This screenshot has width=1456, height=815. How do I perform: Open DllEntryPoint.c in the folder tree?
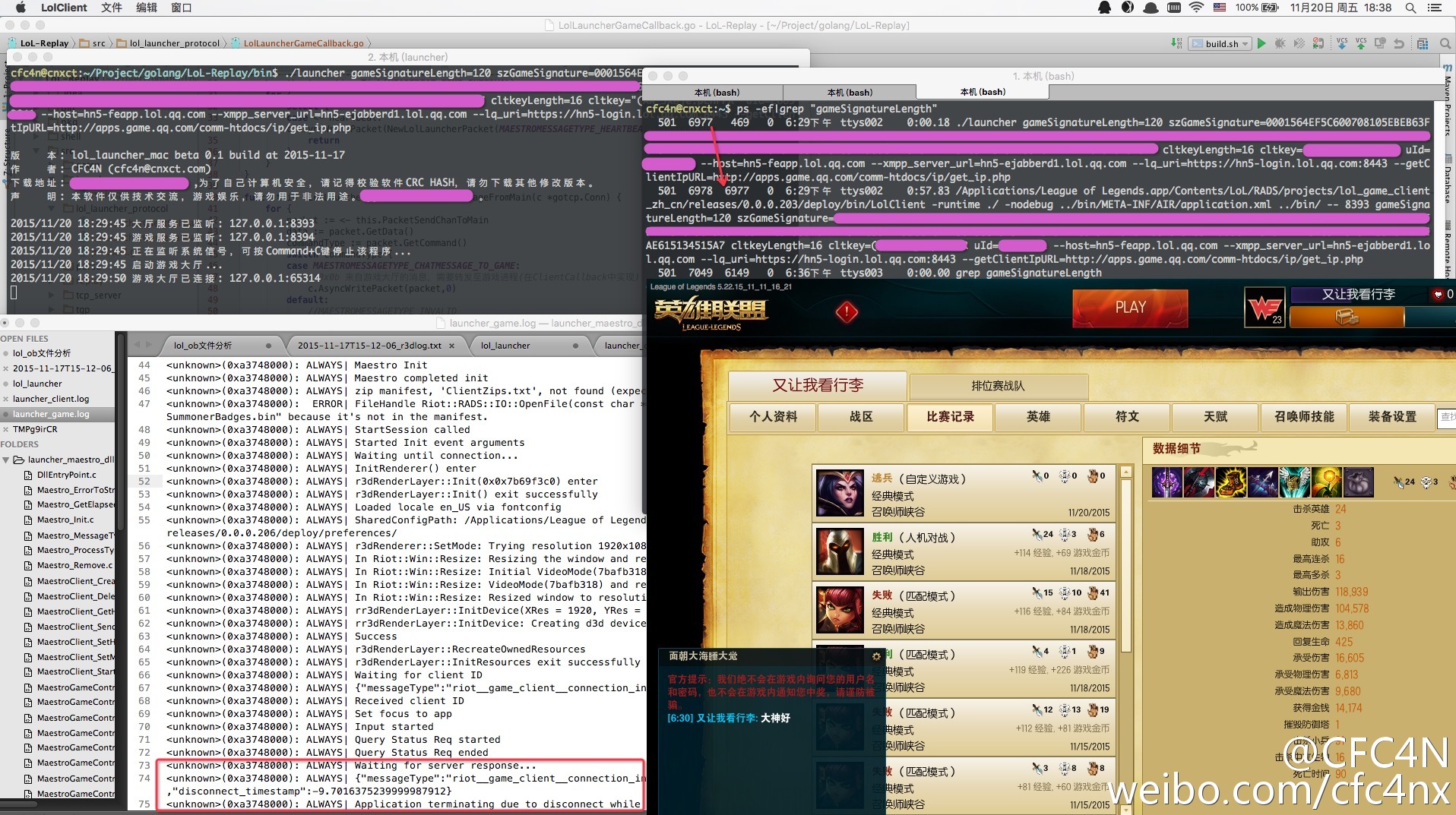click(x=67, y=475)
